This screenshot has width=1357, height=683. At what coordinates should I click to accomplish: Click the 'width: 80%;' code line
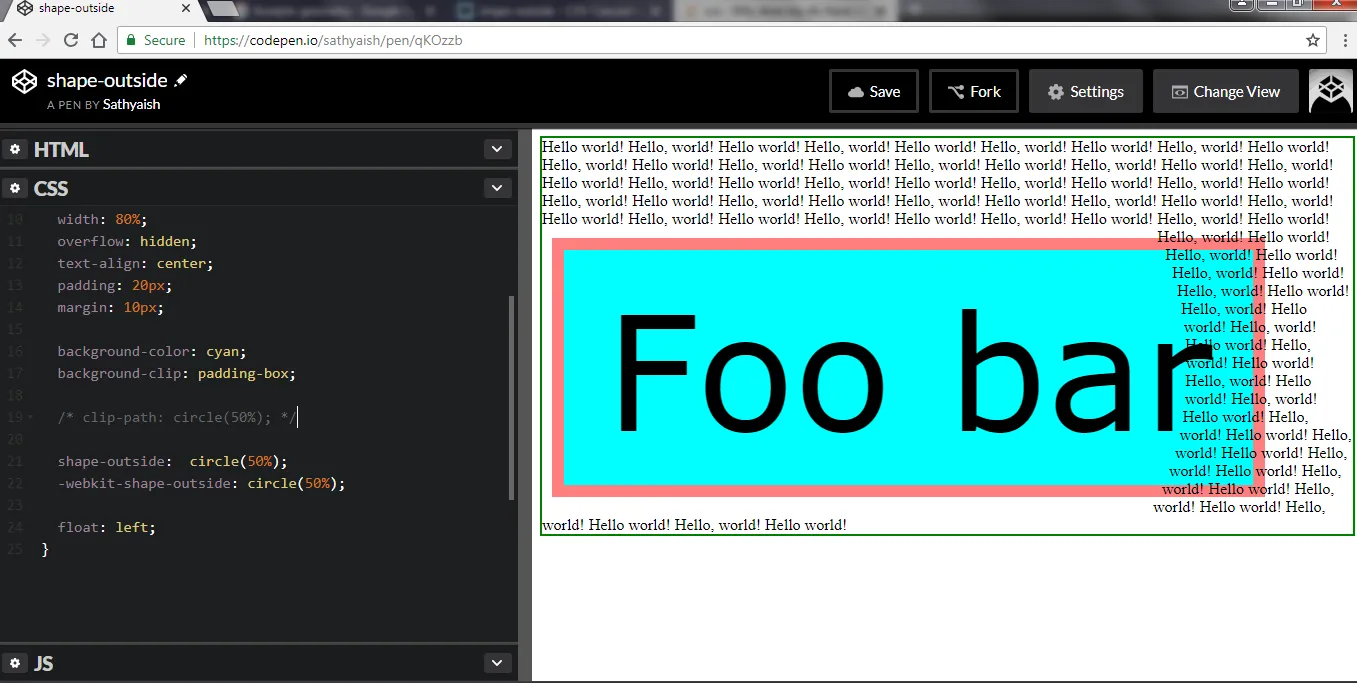[x=102, y=219]
